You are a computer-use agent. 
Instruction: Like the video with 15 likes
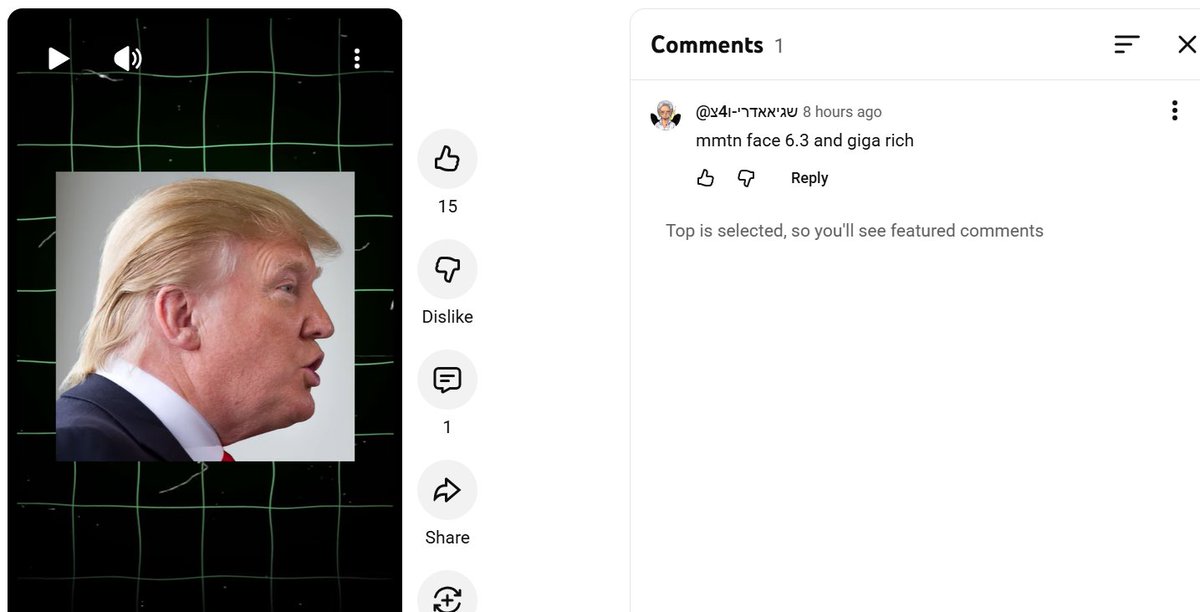point(447,158)
